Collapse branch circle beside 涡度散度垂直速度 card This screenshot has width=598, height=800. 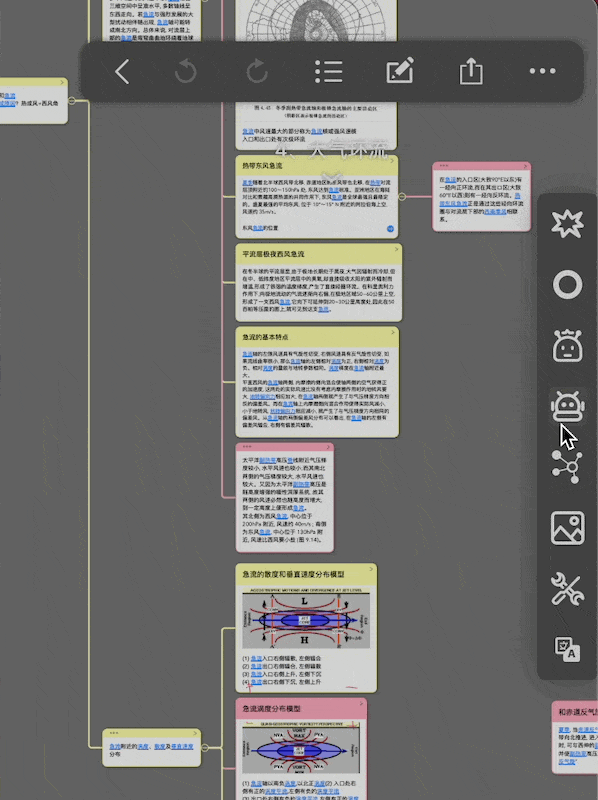point(205,747)
